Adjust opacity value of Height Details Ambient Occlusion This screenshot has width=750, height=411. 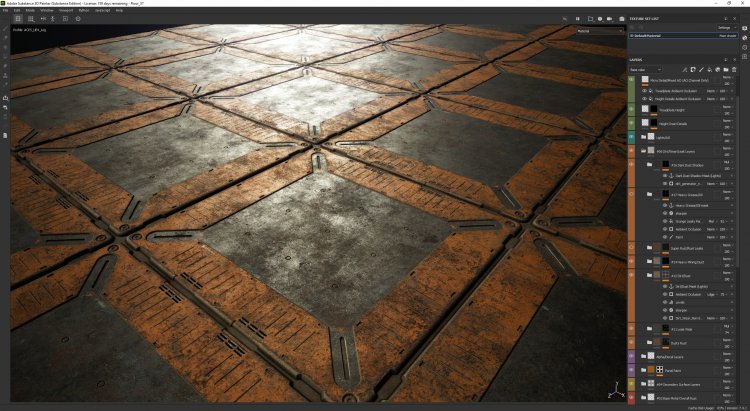click(x=723, y=99)
